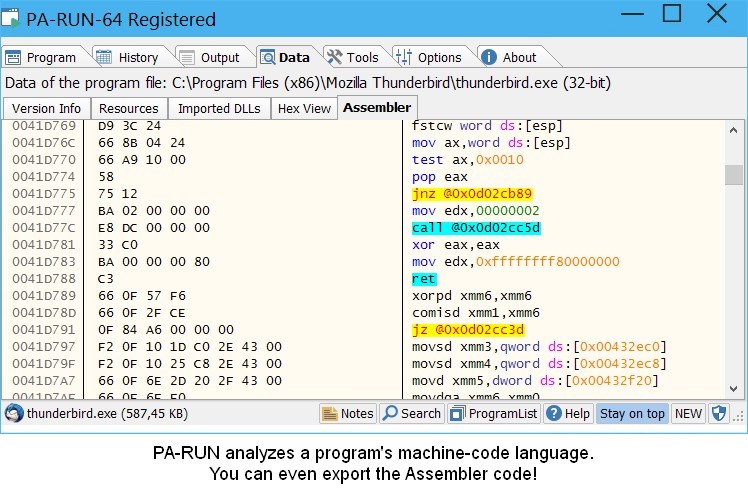Select the Version Info sub-tab
The image size is (748, 492).
(x=46, y=108)
